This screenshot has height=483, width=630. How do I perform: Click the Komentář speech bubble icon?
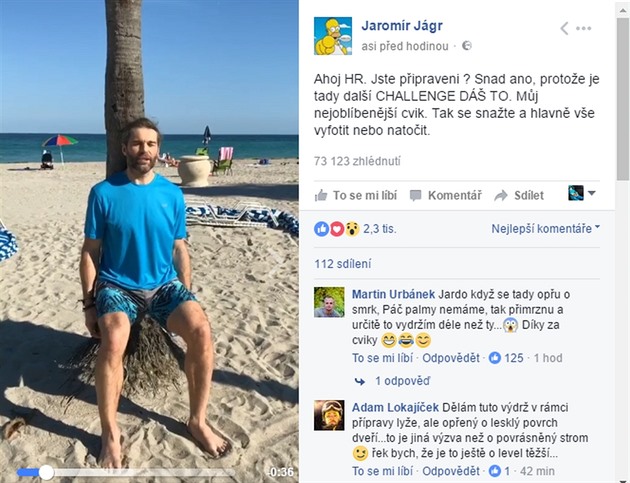coord(415,196)
